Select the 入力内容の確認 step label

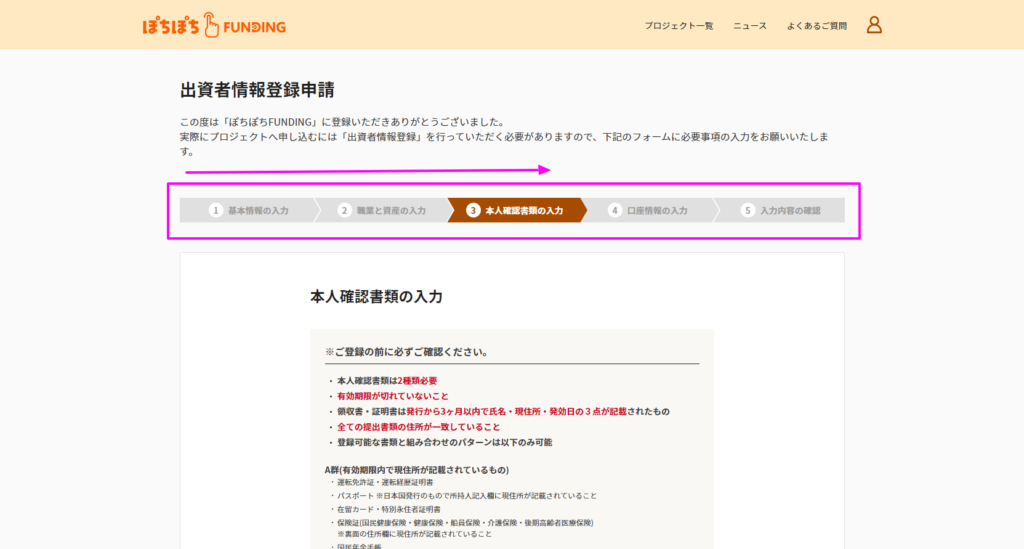pos(790,211)
